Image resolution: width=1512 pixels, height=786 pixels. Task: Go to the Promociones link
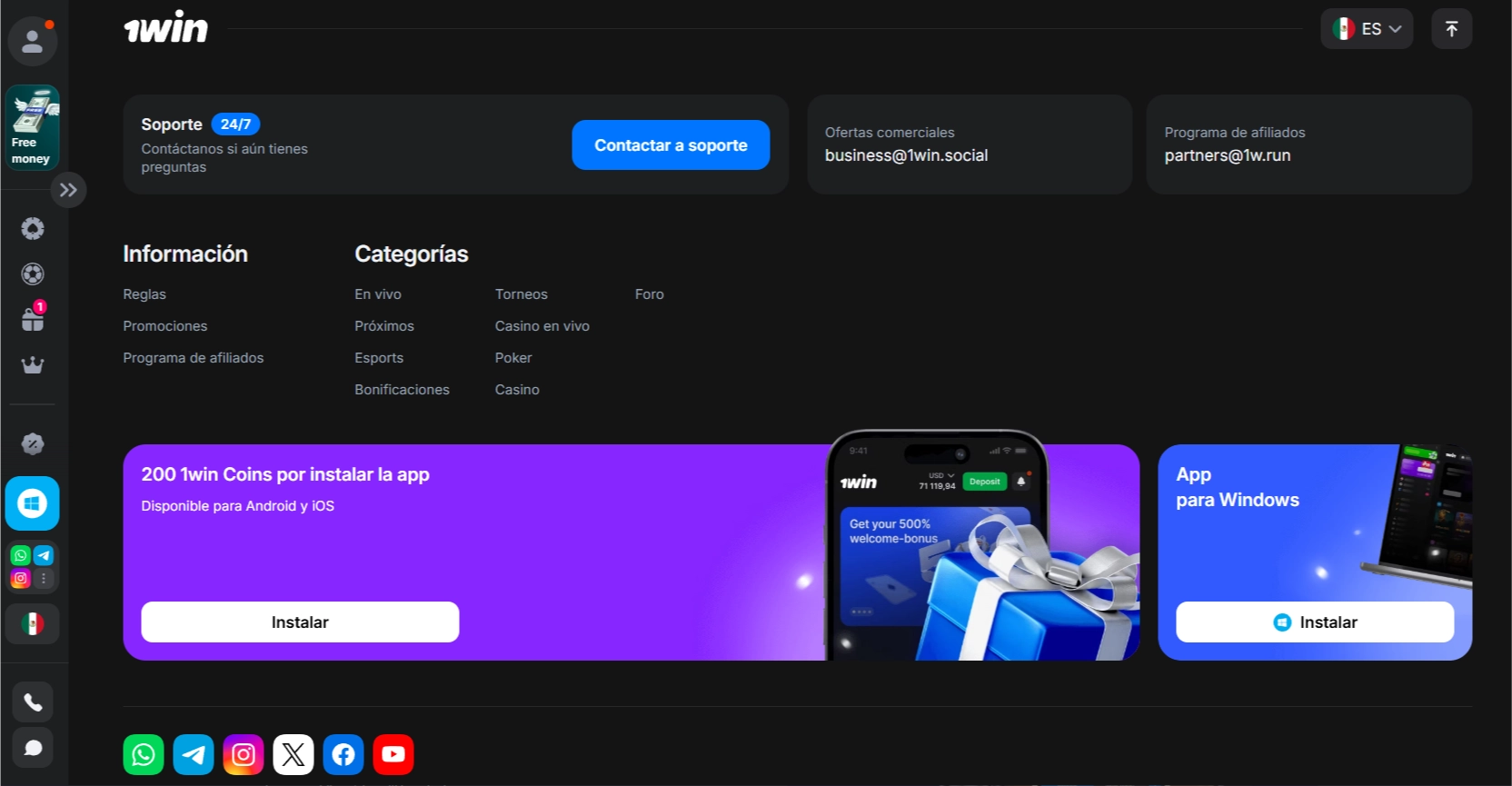[165, 326]
